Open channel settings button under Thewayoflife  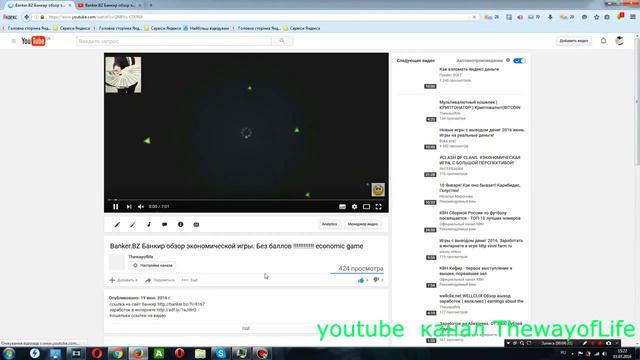pyautogui.click(x=152, y=265)
